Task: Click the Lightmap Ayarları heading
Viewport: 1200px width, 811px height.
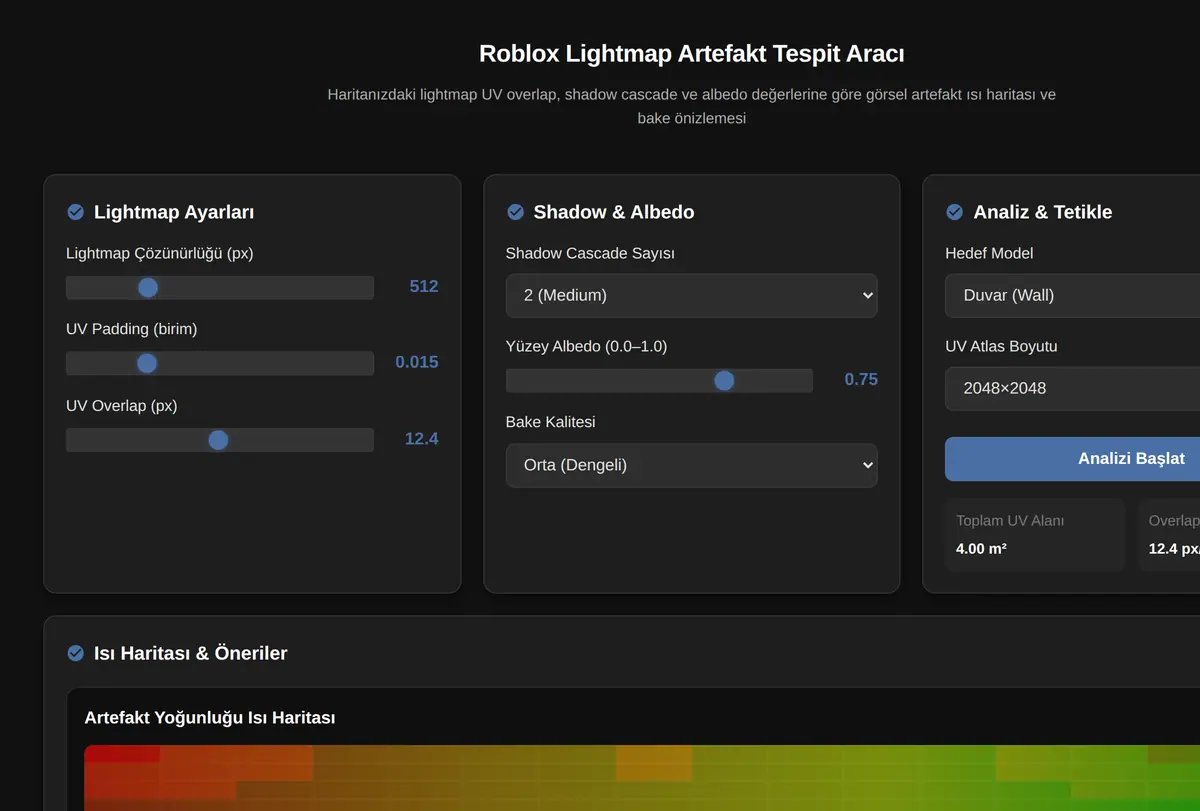Action: (x=174, y=212)
